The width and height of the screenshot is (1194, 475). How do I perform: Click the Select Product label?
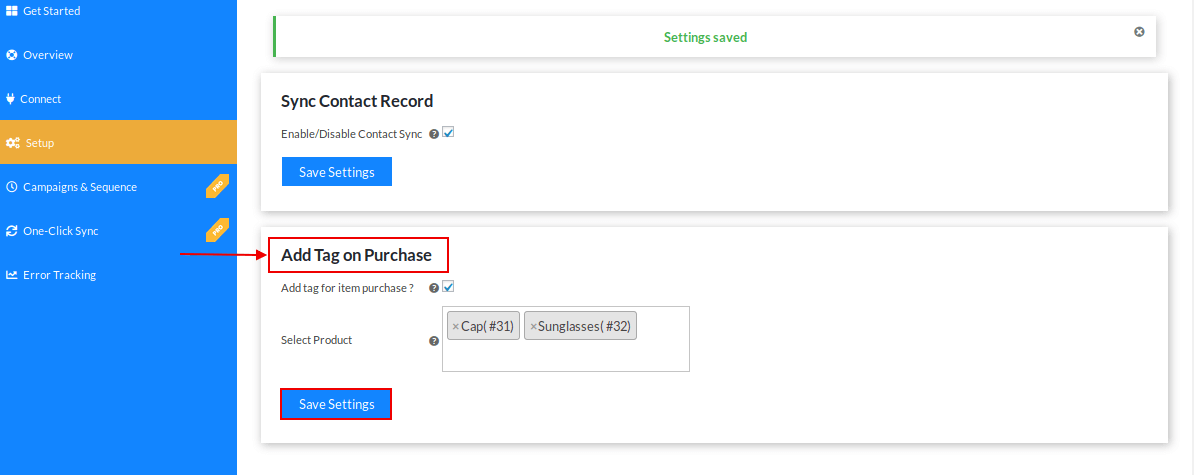[x=317, y=340]
